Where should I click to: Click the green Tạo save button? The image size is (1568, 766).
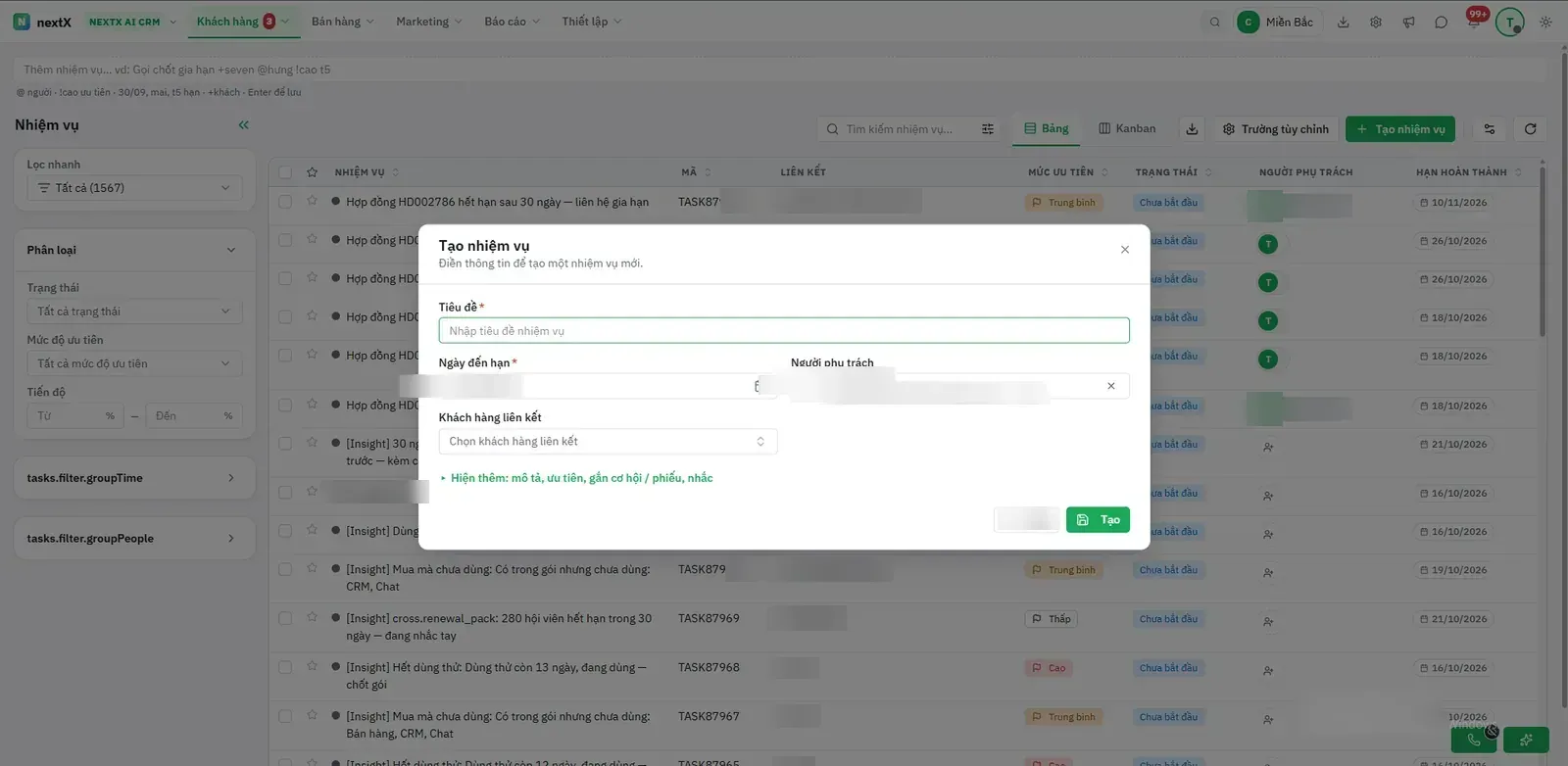coord(1098,520)
